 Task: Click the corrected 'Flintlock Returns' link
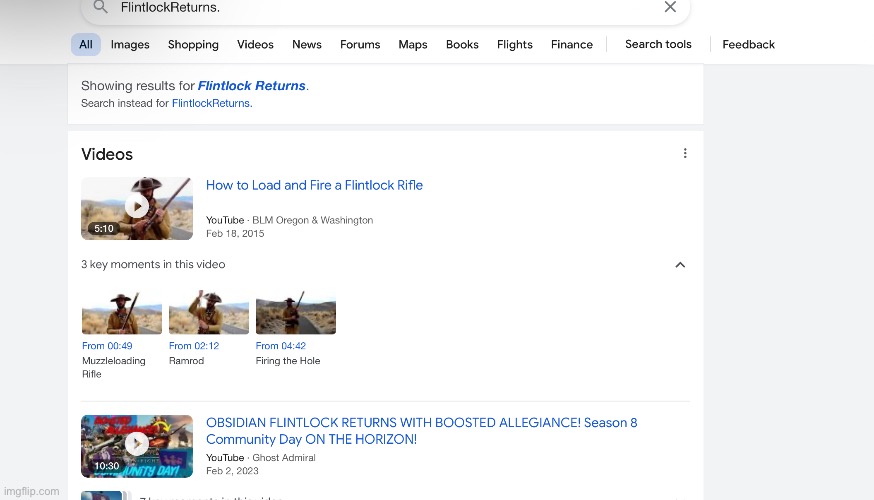click(x=251, y=86)
